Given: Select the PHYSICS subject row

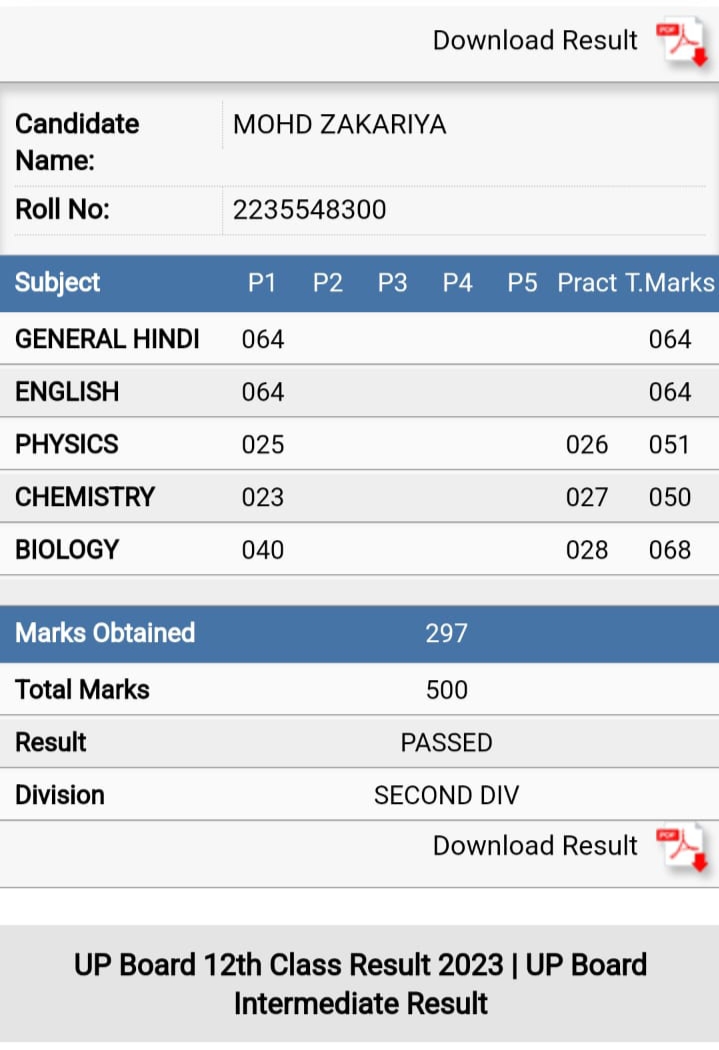Looking at the screenshot, I should click(360, 444).
